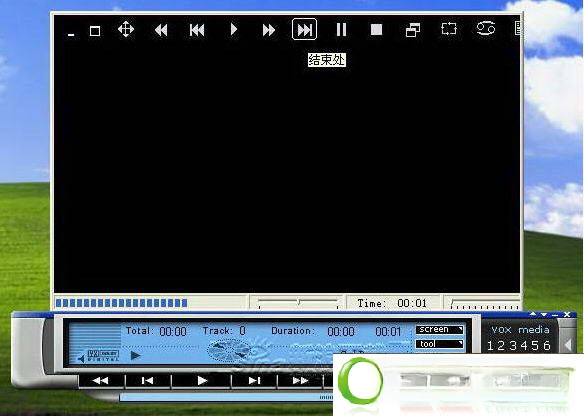Click the previous track button on the bottom bar
This screenshot has height=416, width=584.
pos(147,381)
